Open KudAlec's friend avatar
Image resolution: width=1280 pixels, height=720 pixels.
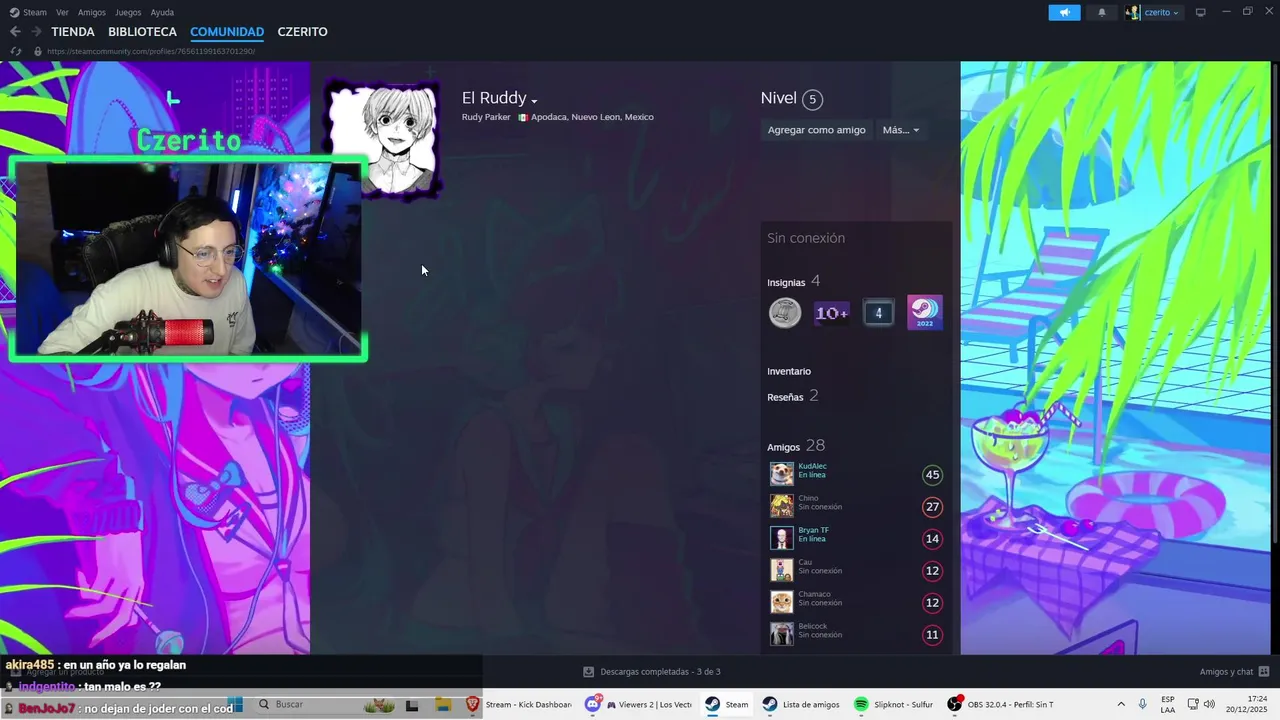point(782,474)
